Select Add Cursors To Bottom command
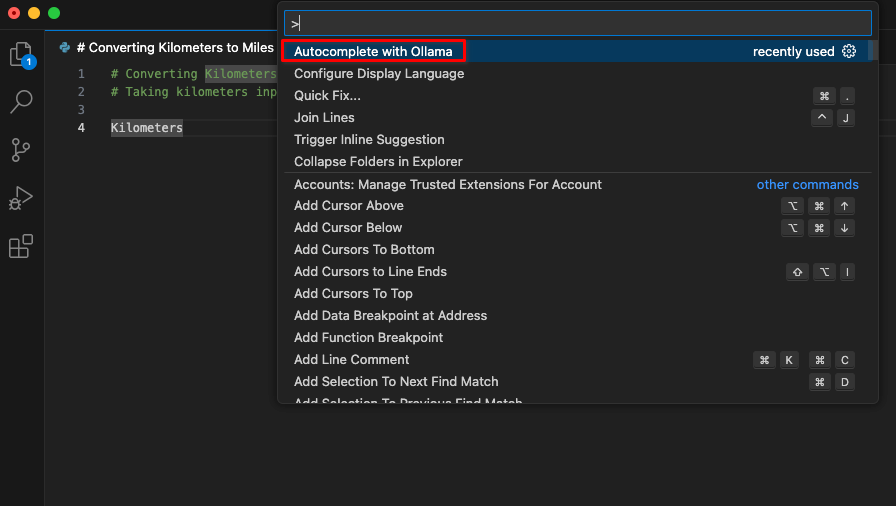This screenshot has height=506, width=896. 578,250
